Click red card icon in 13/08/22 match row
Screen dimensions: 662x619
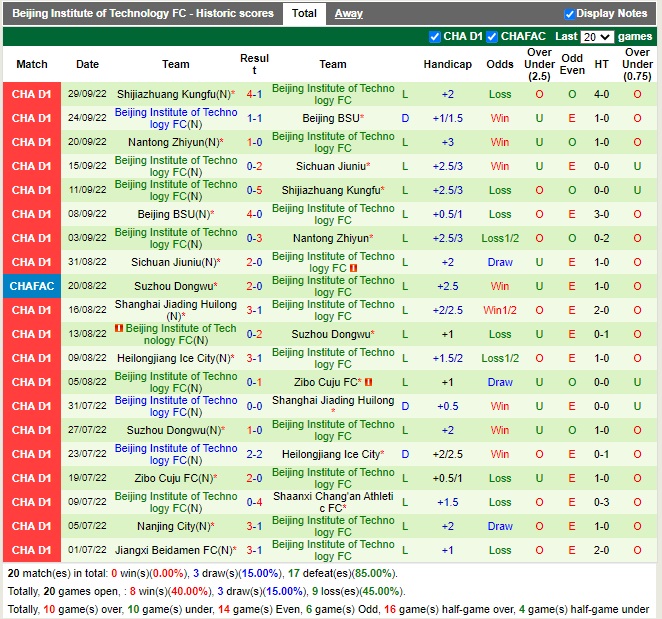pos(119,328)
